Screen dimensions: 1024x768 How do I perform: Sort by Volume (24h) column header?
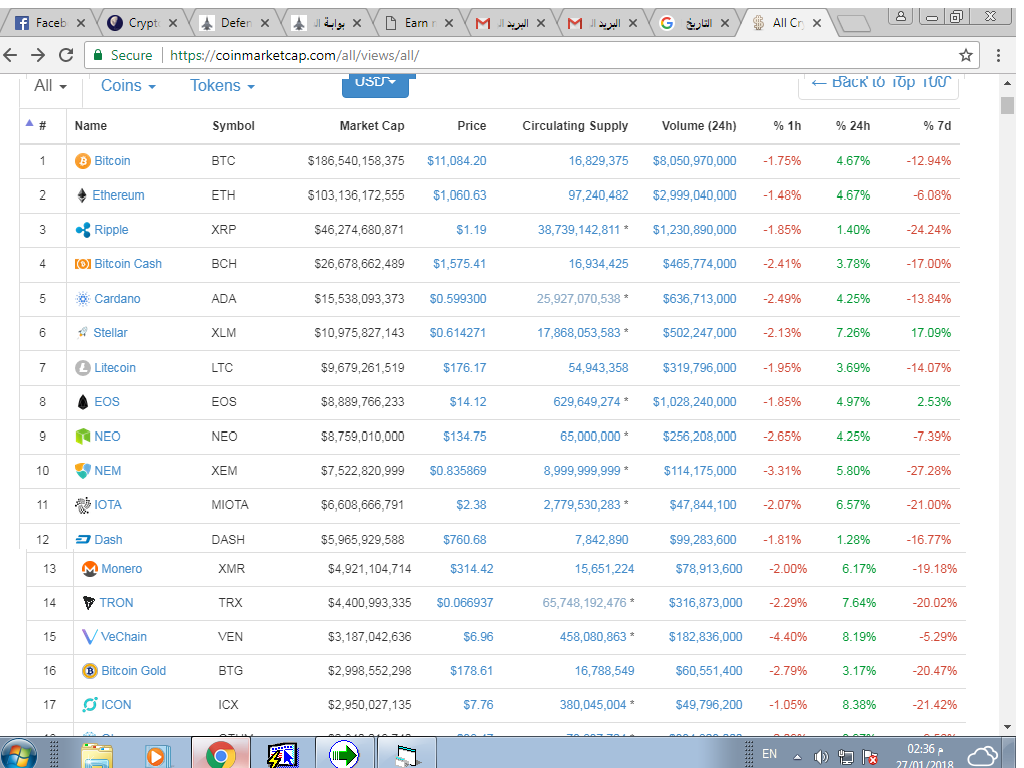coord(699,125)
